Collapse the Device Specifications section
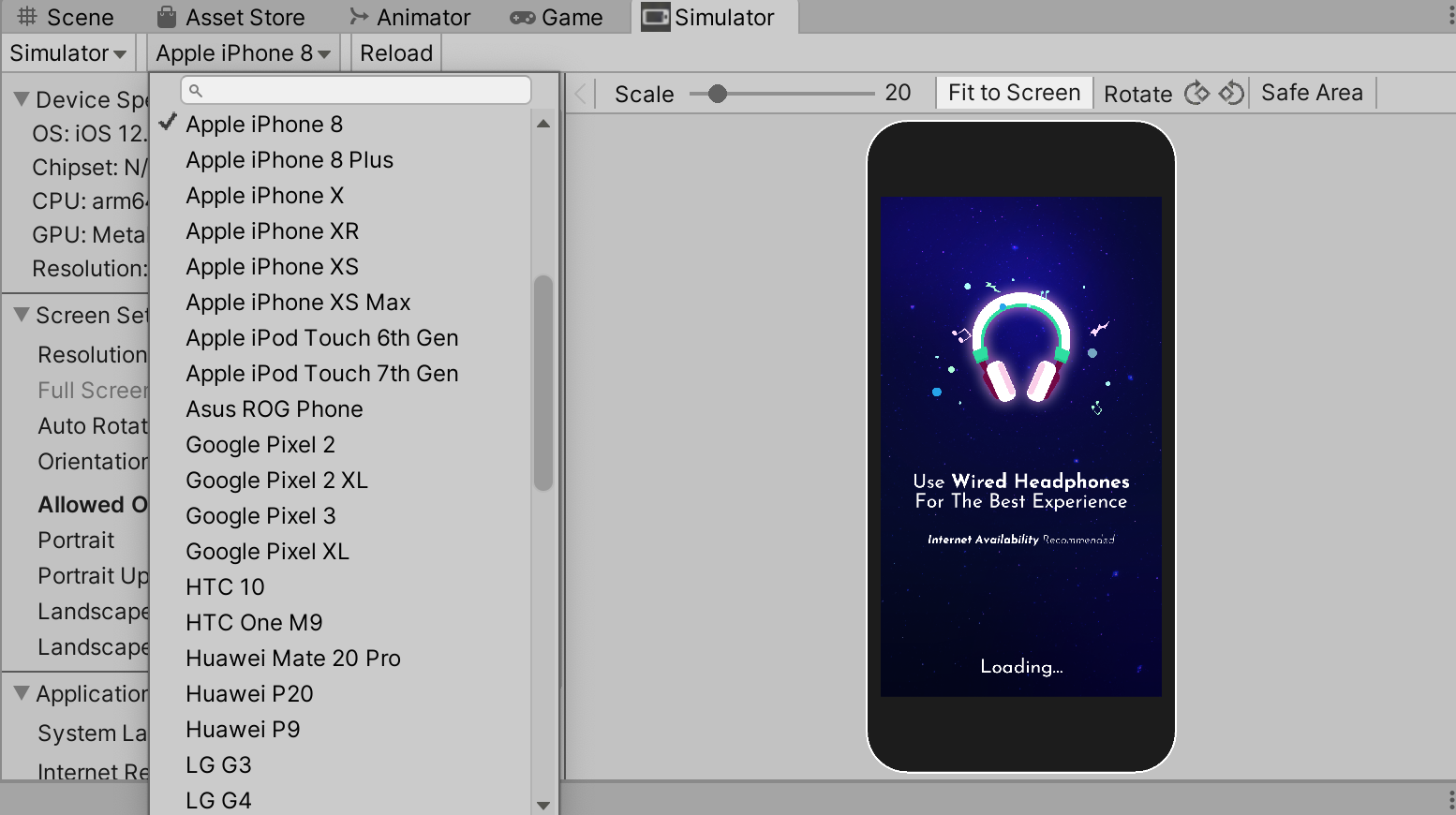 point(20,98)
